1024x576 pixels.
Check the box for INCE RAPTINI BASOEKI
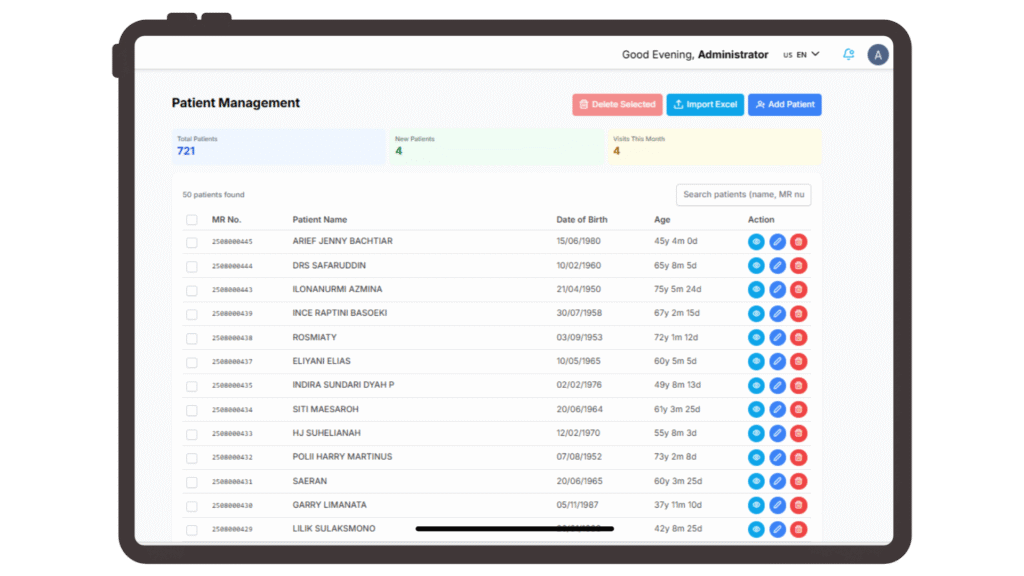coord(192,314)
